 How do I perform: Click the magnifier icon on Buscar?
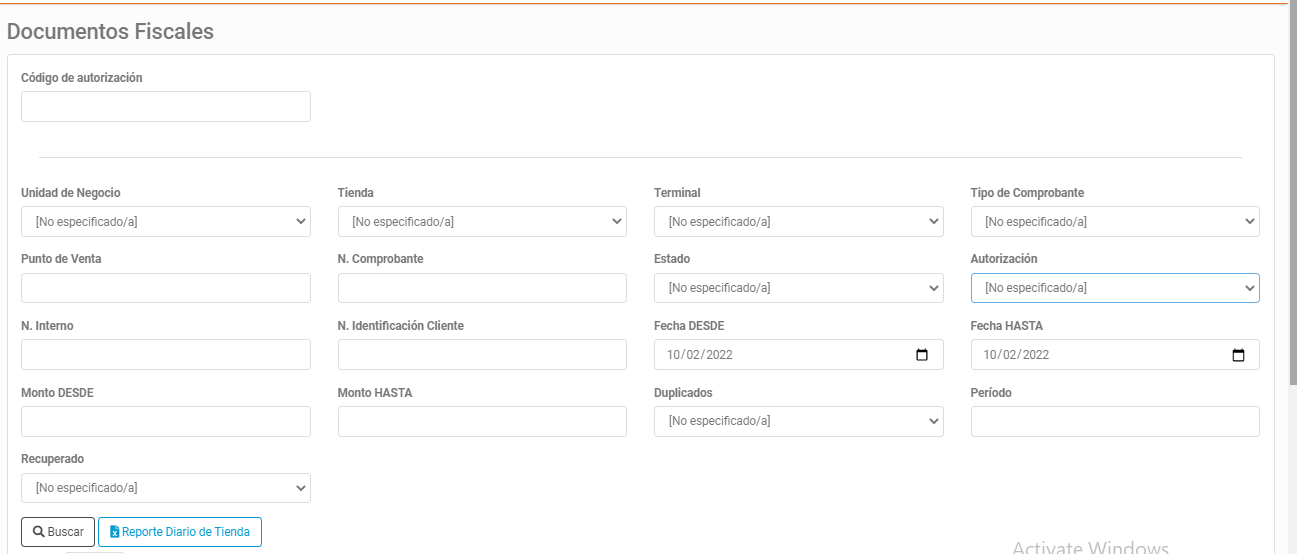(x=39, y=532)
